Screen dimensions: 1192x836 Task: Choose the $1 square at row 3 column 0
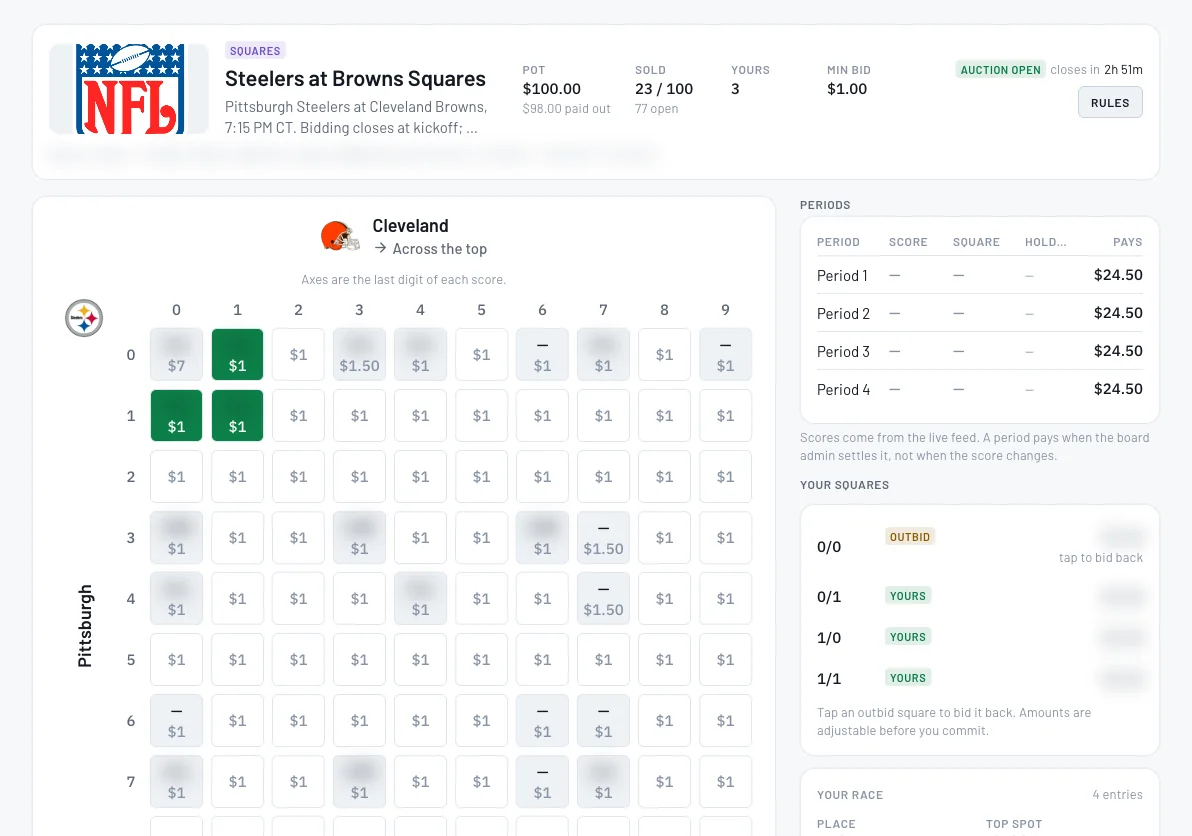coord(176,537)
